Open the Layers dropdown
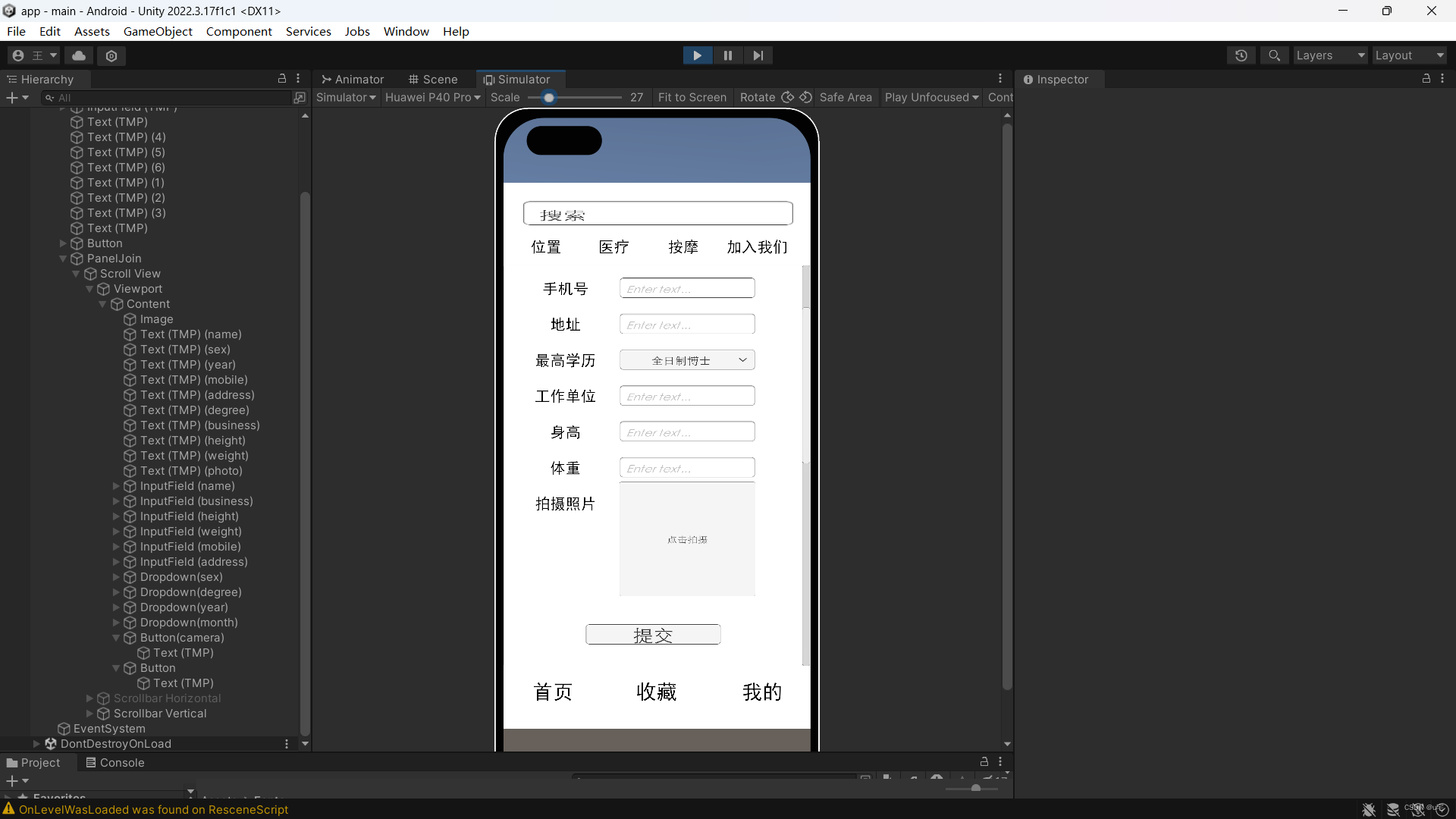 [1329, 55]
